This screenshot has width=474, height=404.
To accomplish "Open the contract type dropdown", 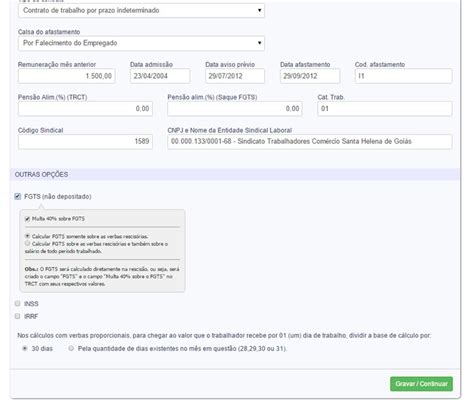I will [141, 11].
